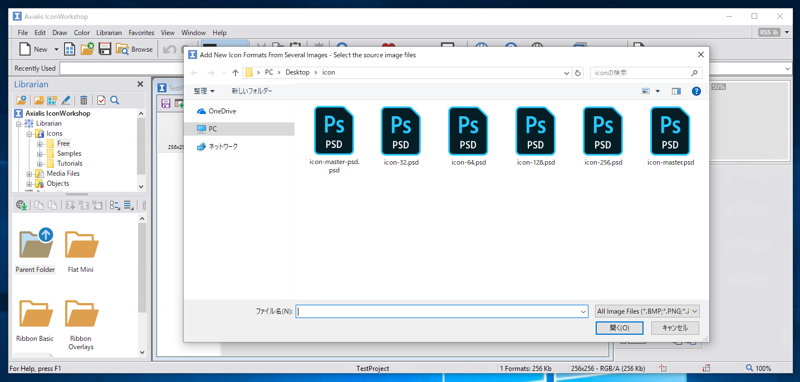Open the Favorites menu

click(x=141, y=33)
